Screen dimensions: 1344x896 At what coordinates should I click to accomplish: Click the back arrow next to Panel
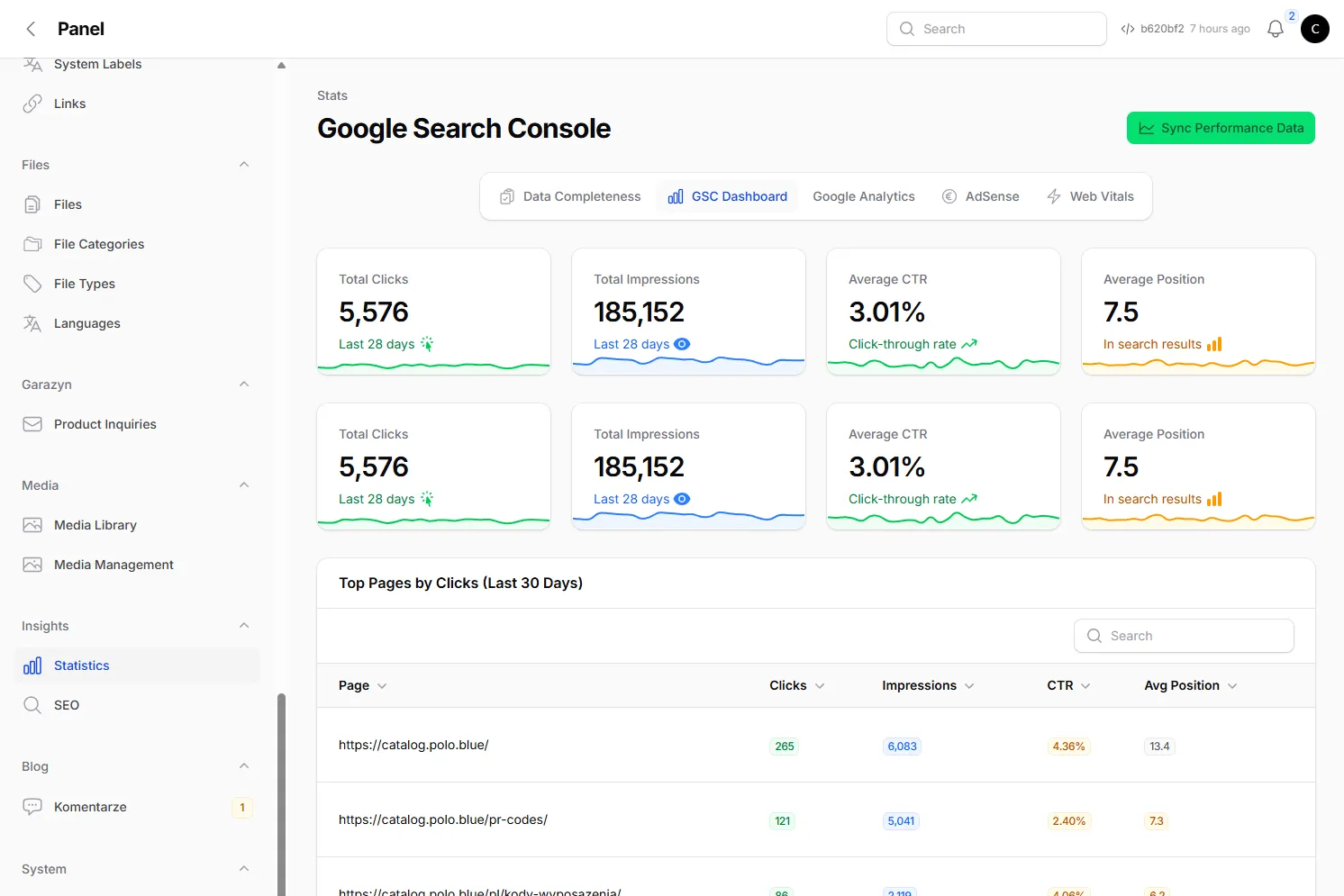[x=31, y=29]
